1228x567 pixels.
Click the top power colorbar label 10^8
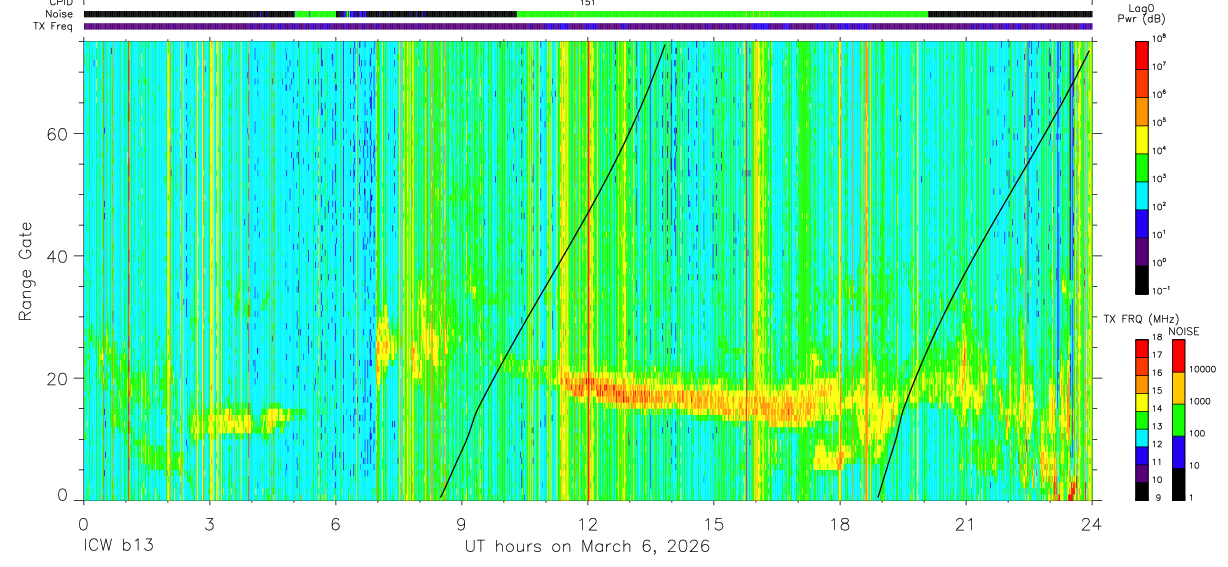point(1159,39)
